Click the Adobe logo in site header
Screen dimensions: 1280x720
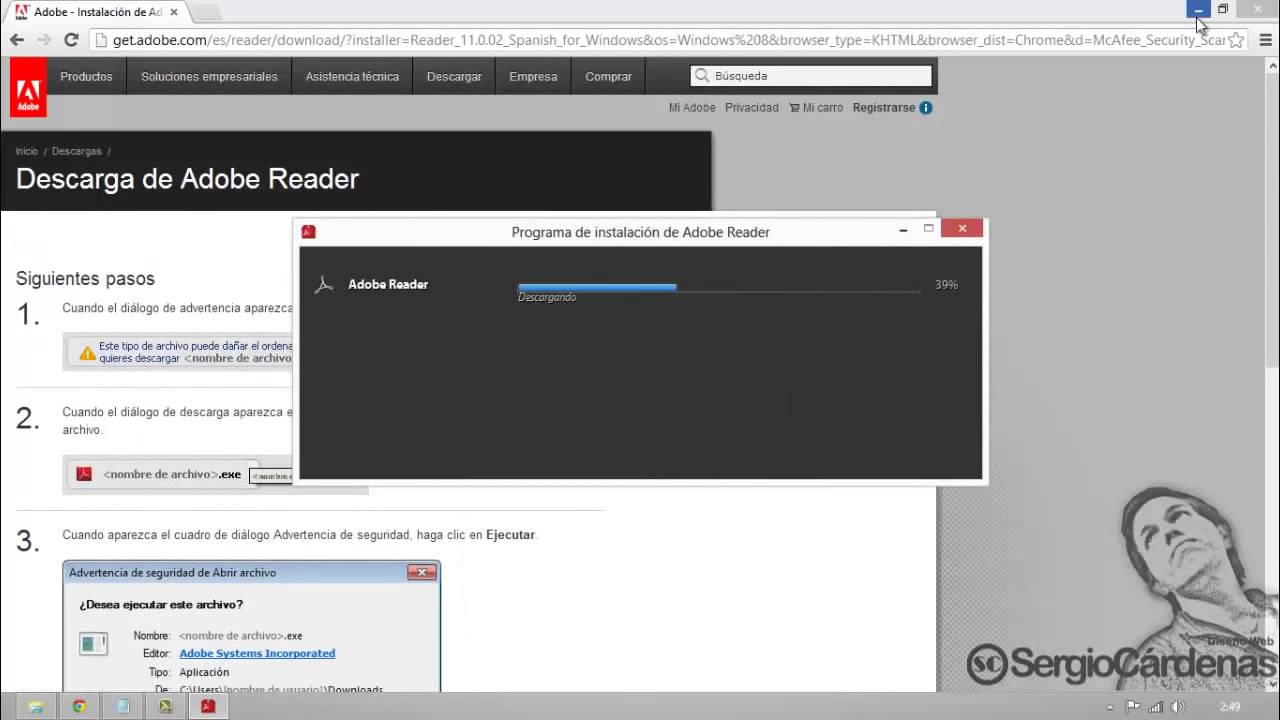(28, 88)
